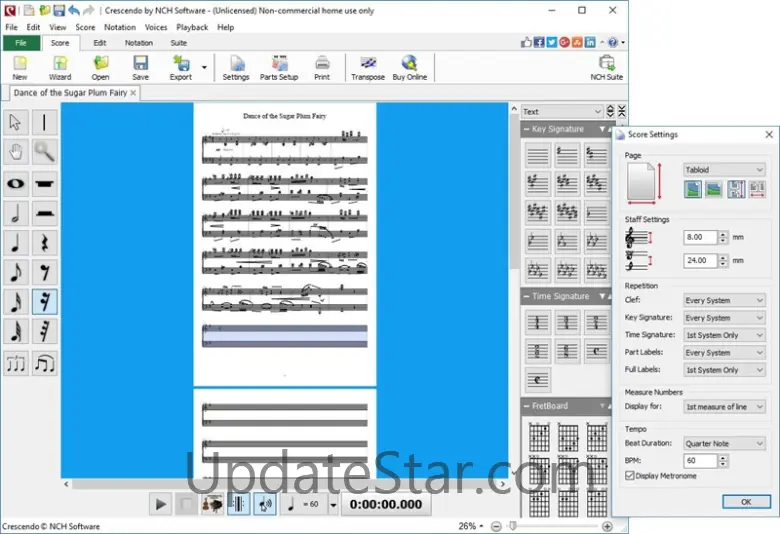Select the magnifier zoom tool

point(45,152)
